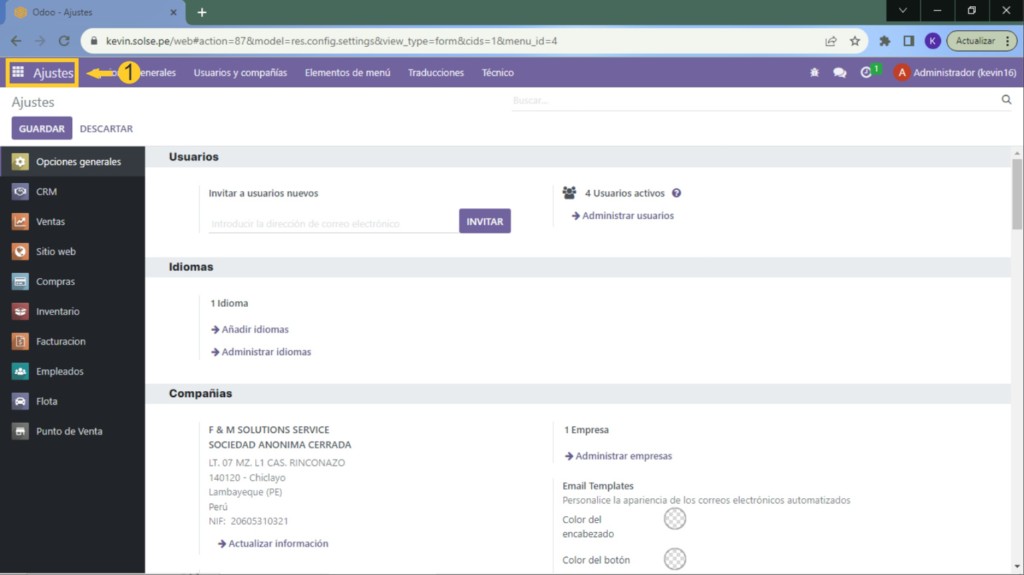The height and width of the screenshot is (575, 1024).
Task: Expand the Técnico menu
Action: point(497,73)
